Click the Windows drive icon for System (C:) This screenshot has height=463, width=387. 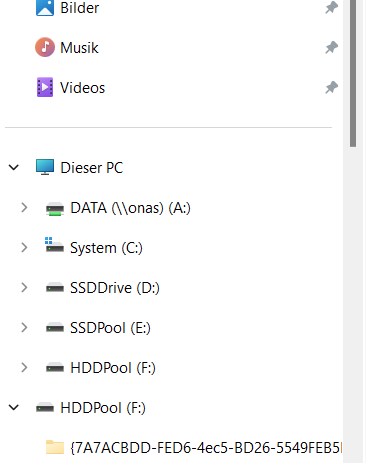tap(54, 245)
